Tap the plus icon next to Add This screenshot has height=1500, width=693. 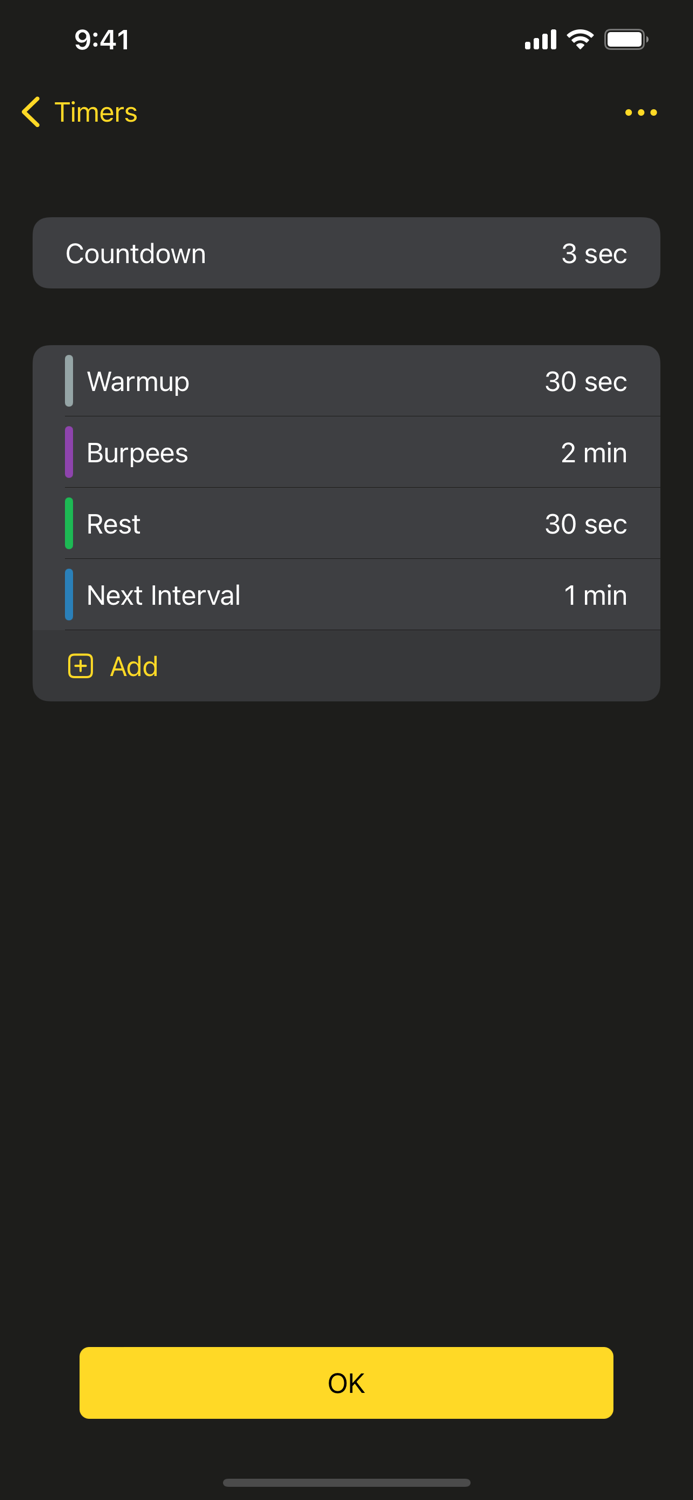pos(80,666)
